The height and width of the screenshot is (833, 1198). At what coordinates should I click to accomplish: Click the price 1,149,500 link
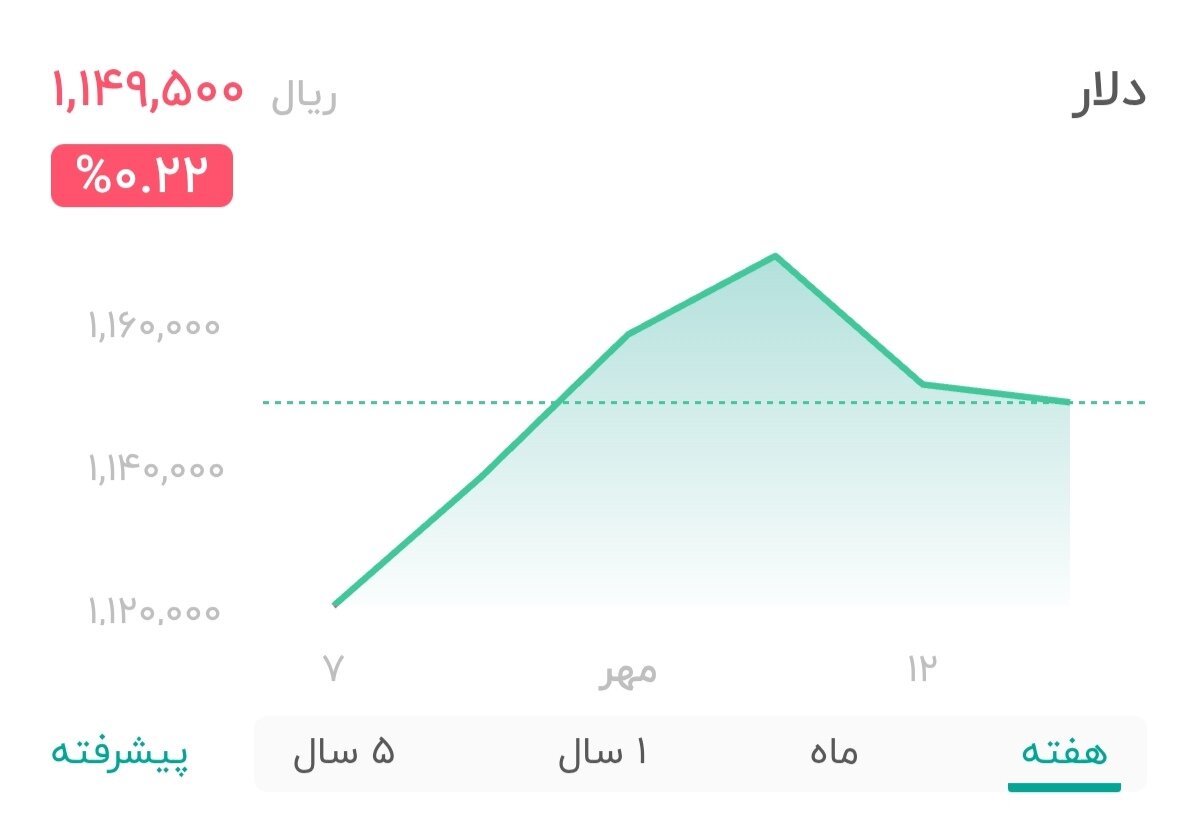click(146, 90)
